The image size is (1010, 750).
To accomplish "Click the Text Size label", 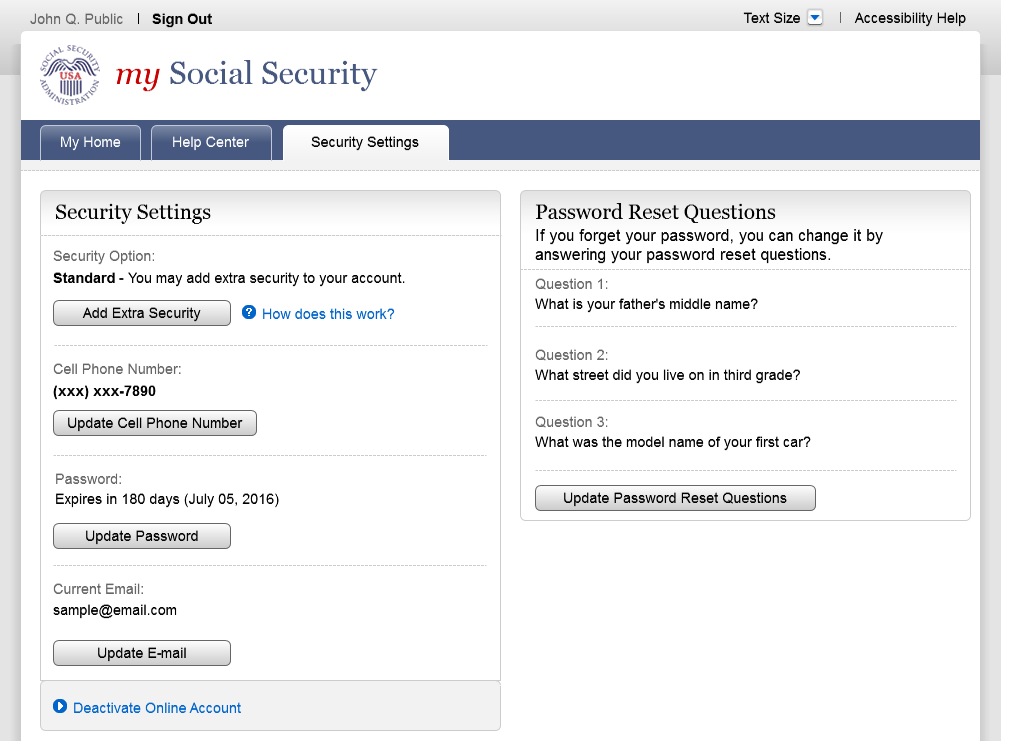I will (771, 18).
